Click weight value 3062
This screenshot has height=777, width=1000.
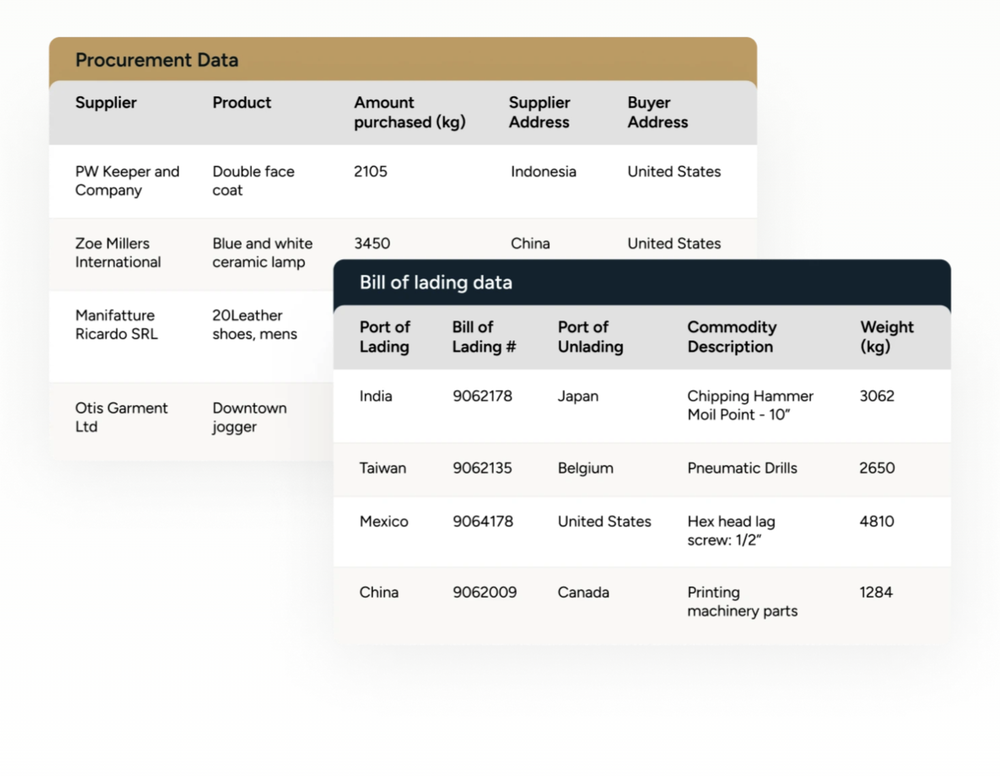click(x=877, y=396)
